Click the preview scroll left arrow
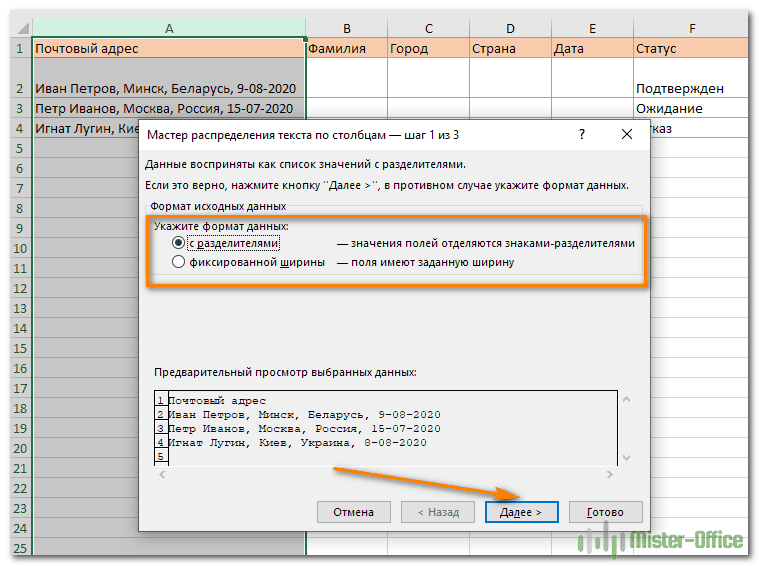Screen dimensions: 759x566 (x=163, y=475)
